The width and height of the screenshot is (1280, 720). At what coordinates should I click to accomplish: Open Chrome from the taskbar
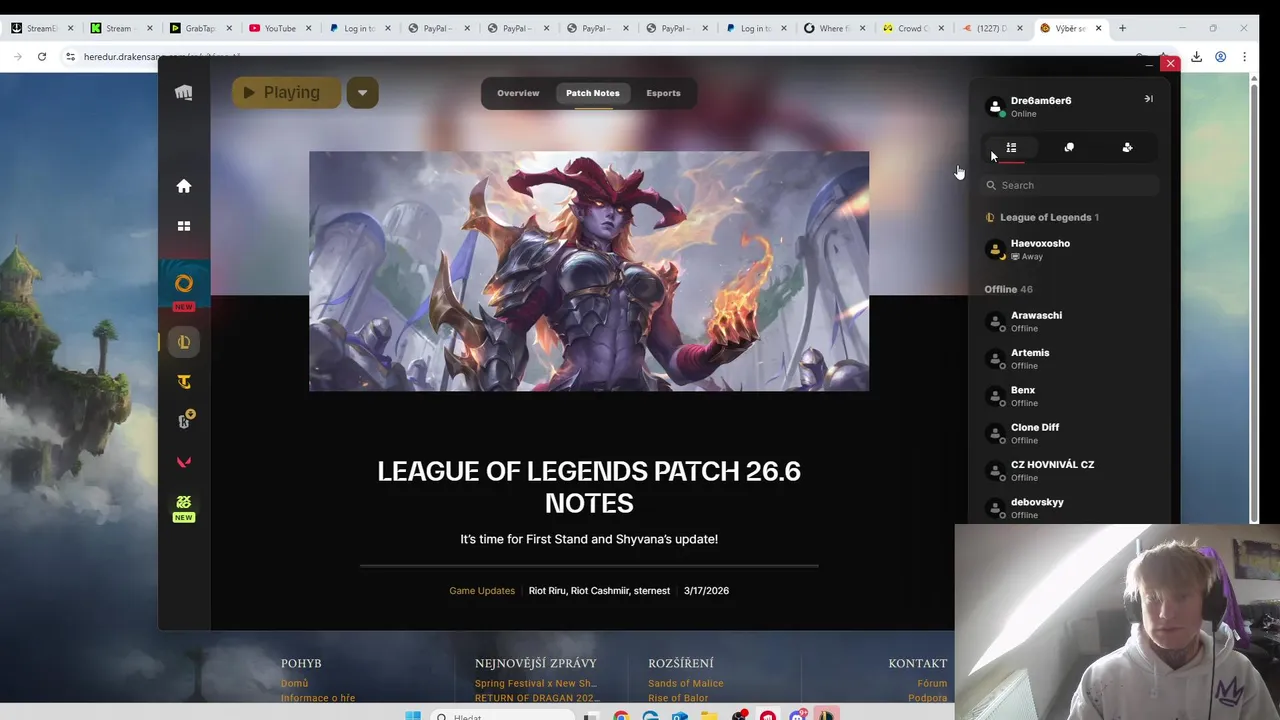(x=621, y=716)
